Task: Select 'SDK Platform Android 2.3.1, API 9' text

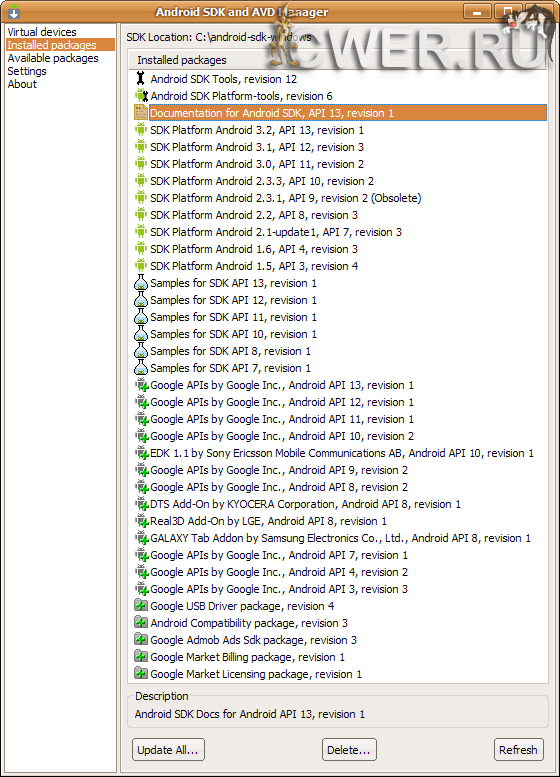Action: click(285, 198)
